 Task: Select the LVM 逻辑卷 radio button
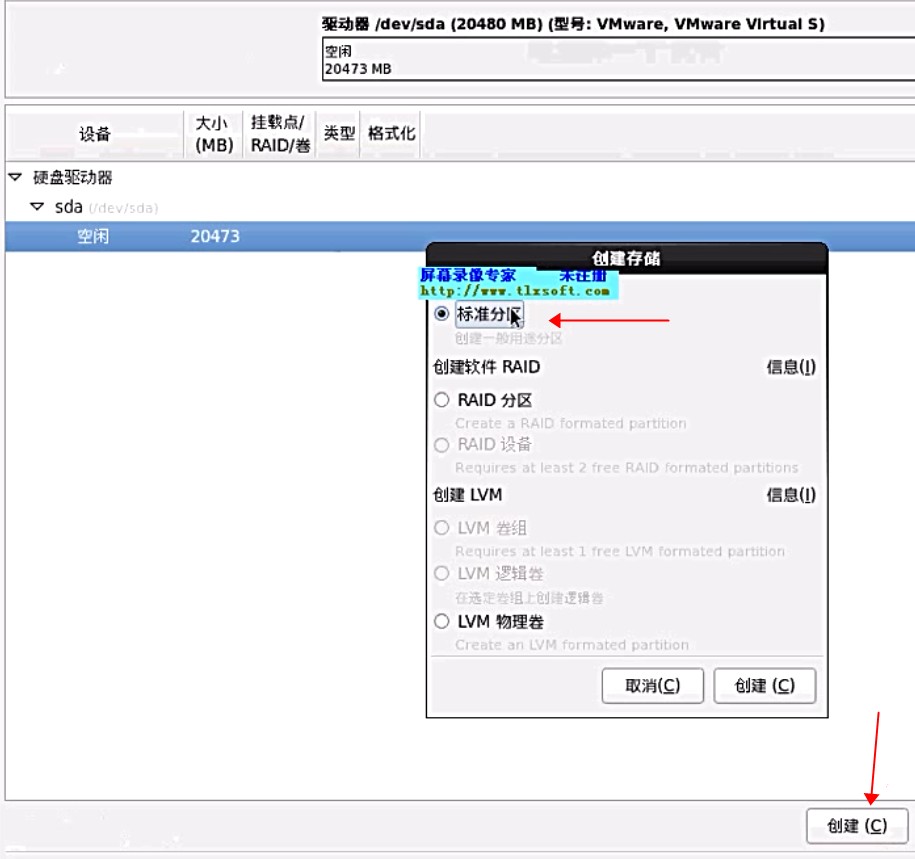click(442, 574)
